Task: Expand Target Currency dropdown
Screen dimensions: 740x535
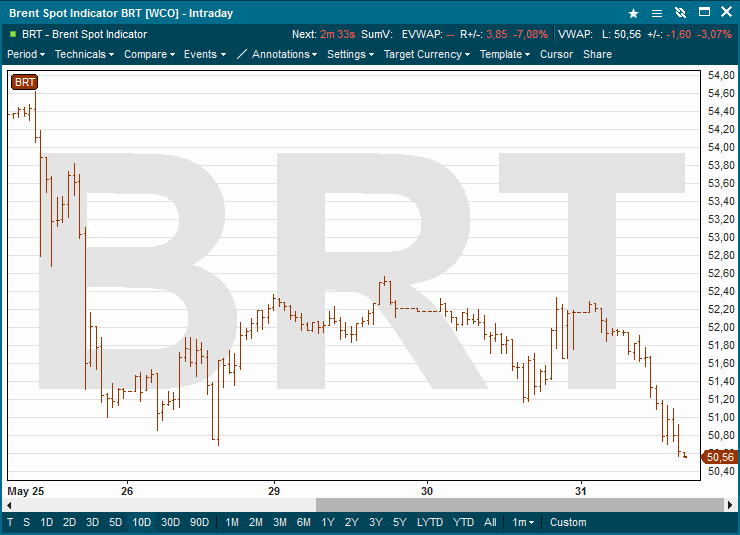Action: [x=427, y=54]
